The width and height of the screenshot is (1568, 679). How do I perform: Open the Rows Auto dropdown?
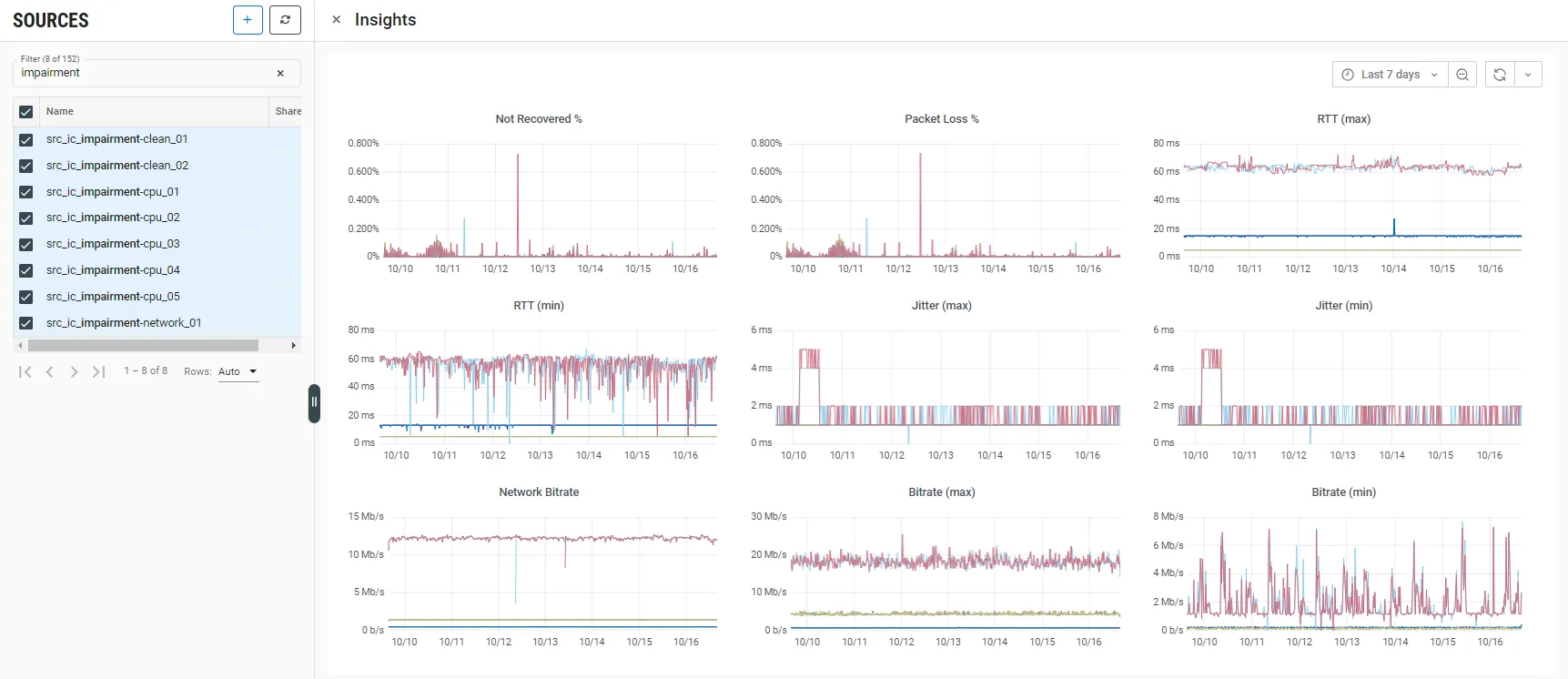(238, 371)
